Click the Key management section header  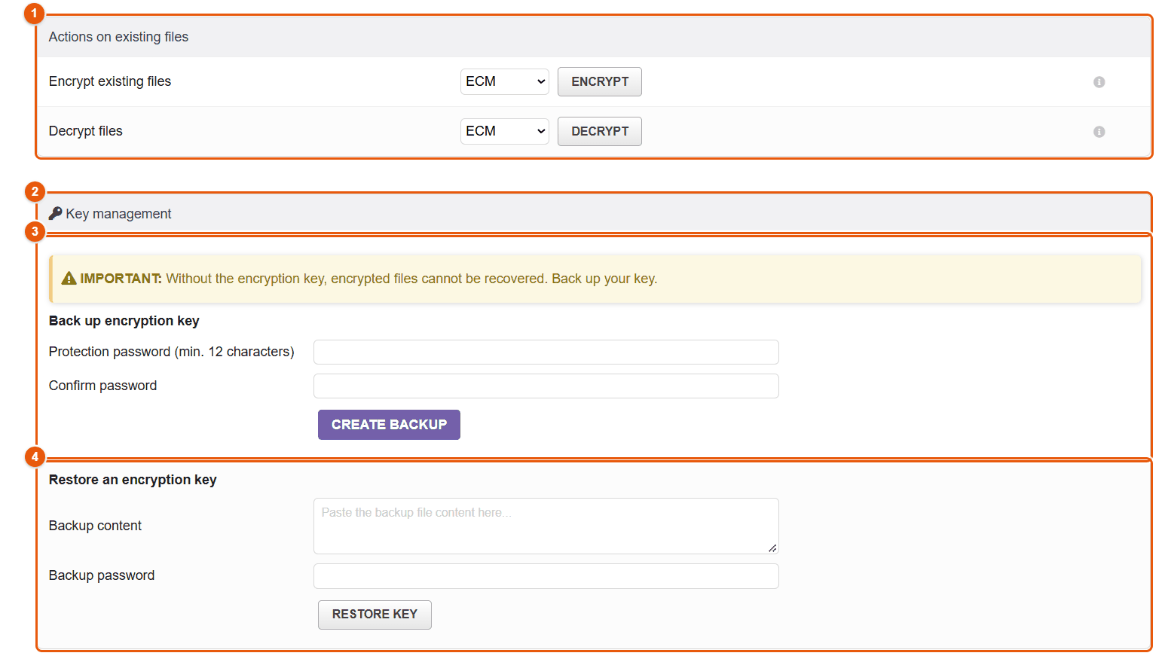point(594,213)
